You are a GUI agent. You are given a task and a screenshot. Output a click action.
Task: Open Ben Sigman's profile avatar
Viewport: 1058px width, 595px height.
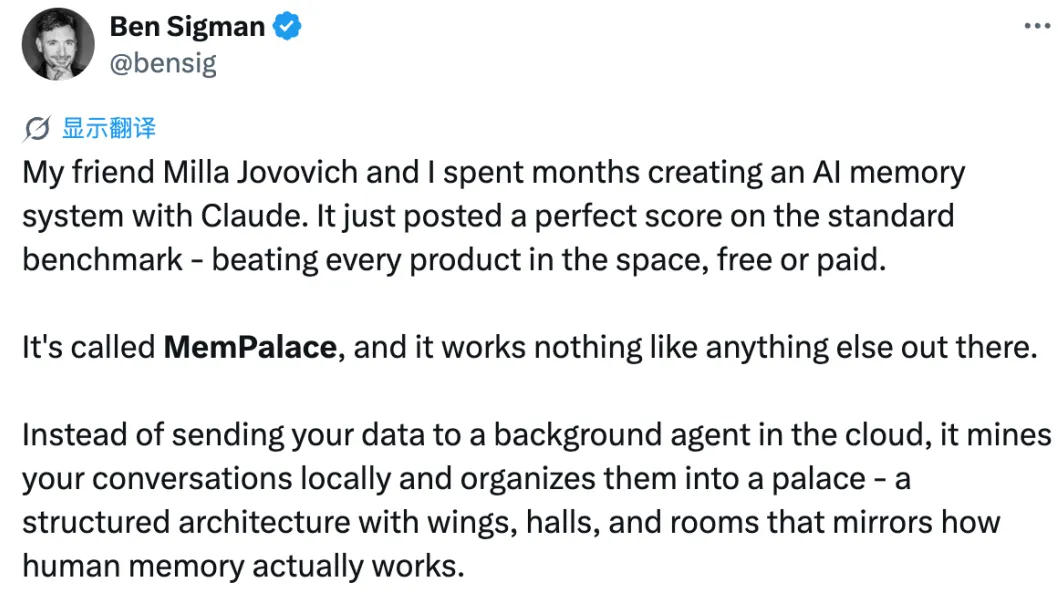(58, 45)
